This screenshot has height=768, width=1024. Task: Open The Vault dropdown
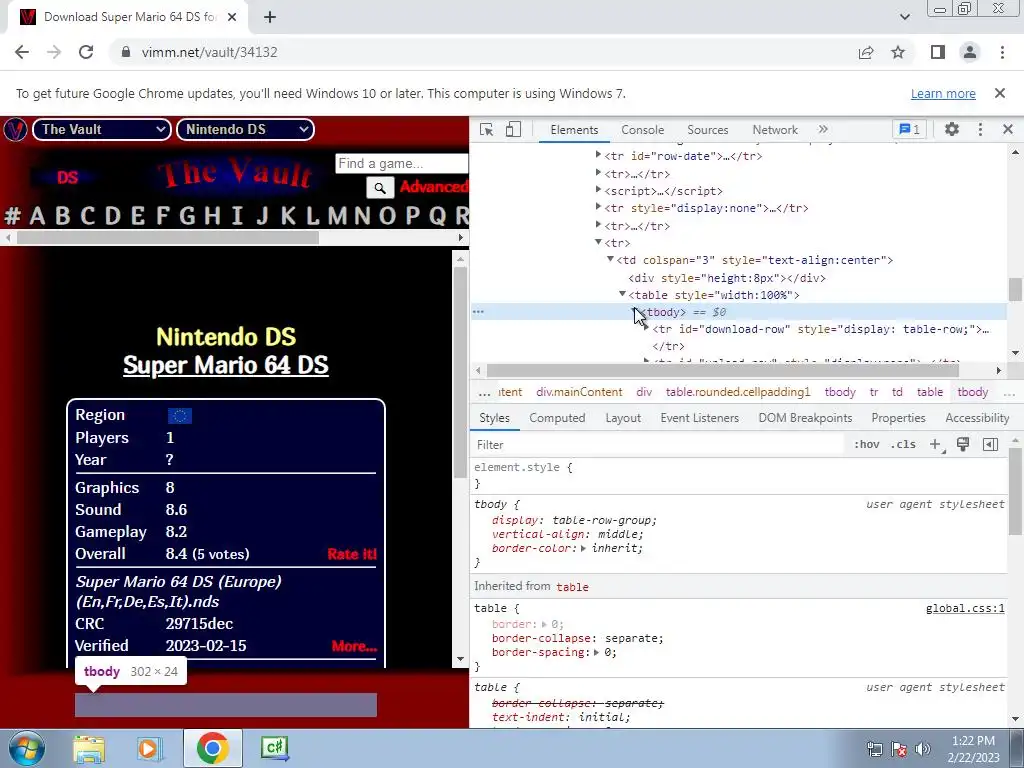click(102, 129)
